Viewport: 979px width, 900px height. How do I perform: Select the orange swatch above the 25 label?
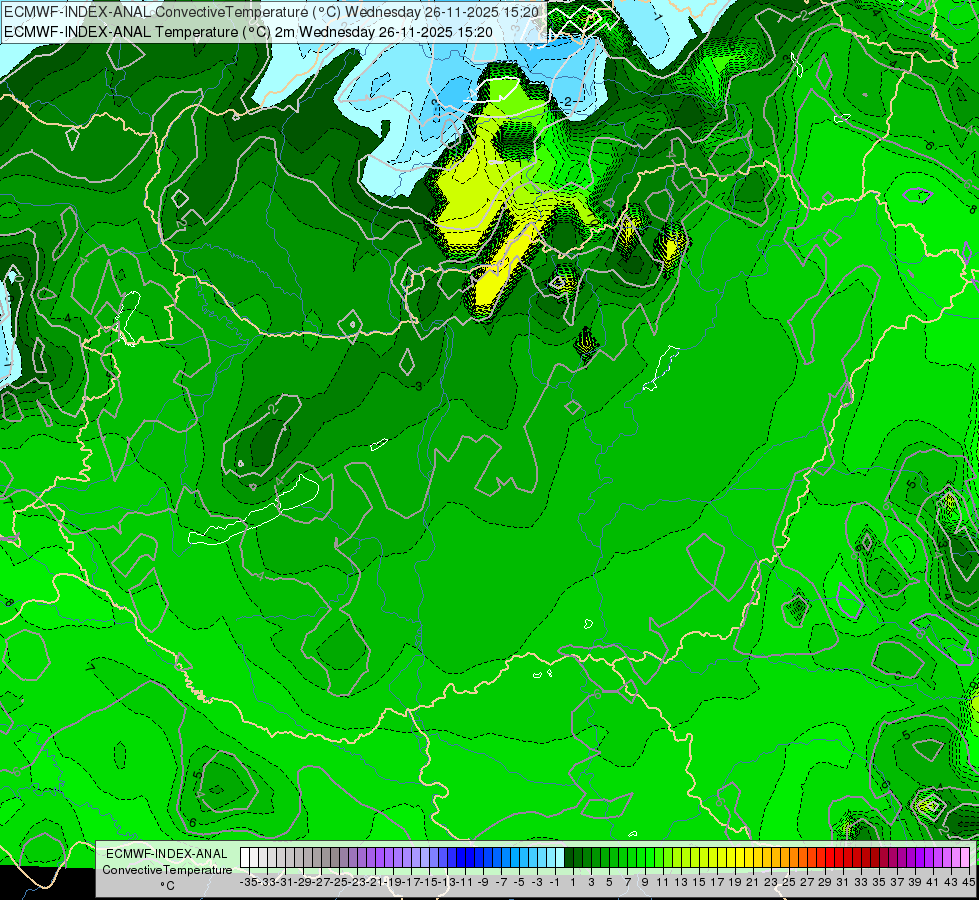[785, 857]
